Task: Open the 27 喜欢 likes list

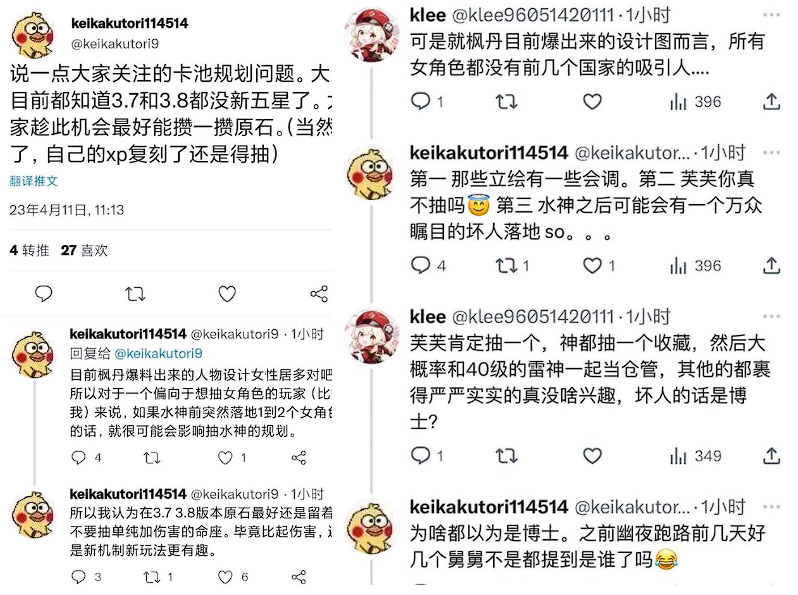Action: pos(84,250)
